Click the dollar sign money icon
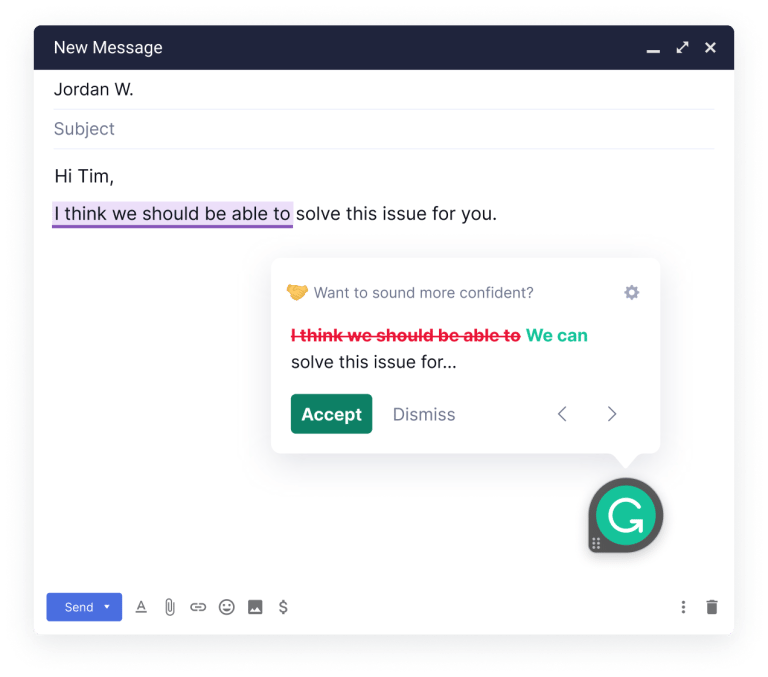 coord(283,607)
